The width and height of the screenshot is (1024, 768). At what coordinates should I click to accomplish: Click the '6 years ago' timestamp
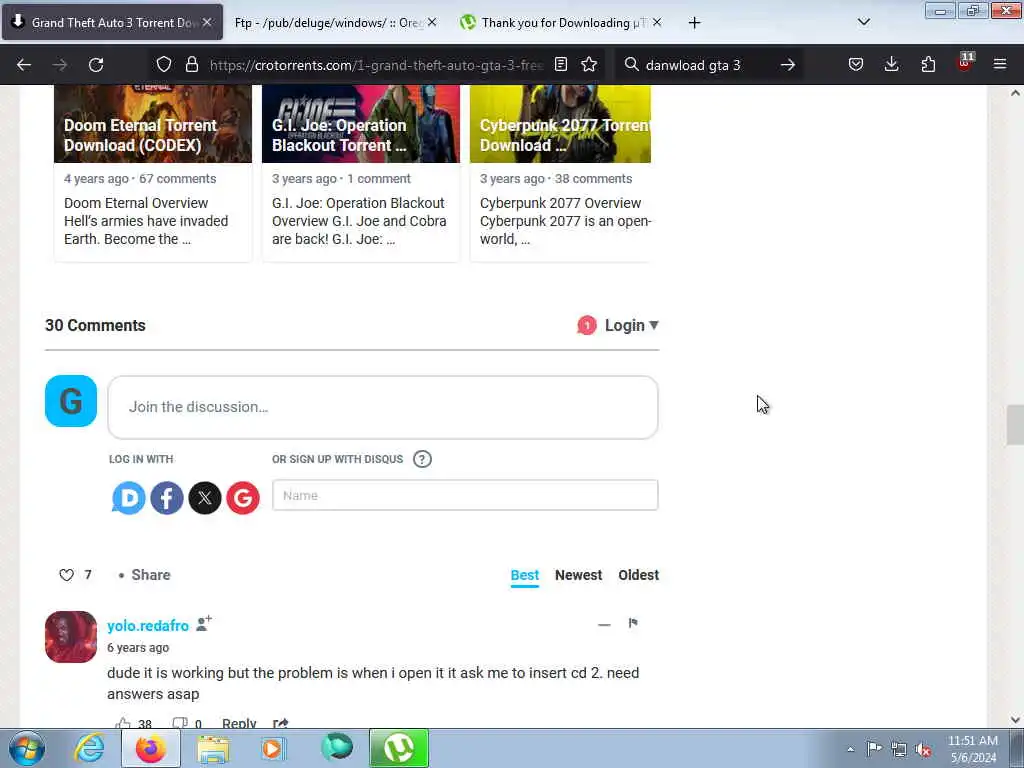pos(138,648)
